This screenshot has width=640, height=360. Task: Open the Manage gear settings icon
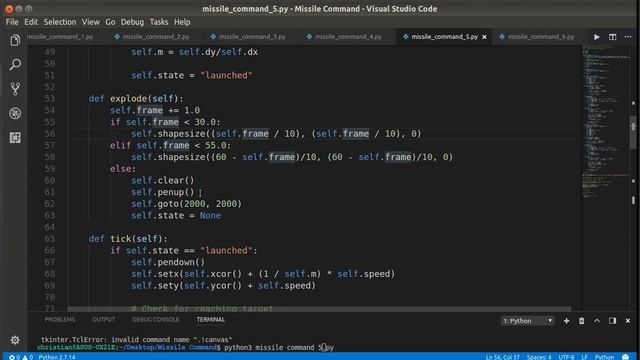pyautogui.click(x=15, y=340)
